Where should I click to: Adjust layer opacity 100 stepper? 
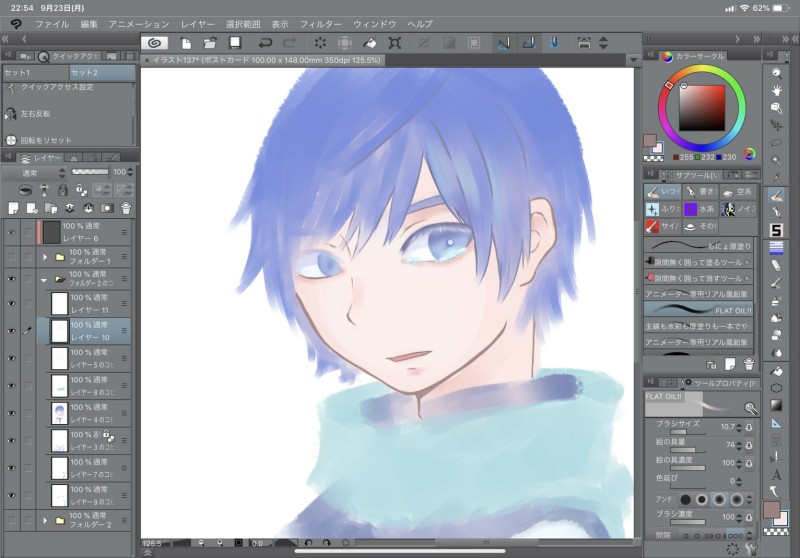[130, 172]
